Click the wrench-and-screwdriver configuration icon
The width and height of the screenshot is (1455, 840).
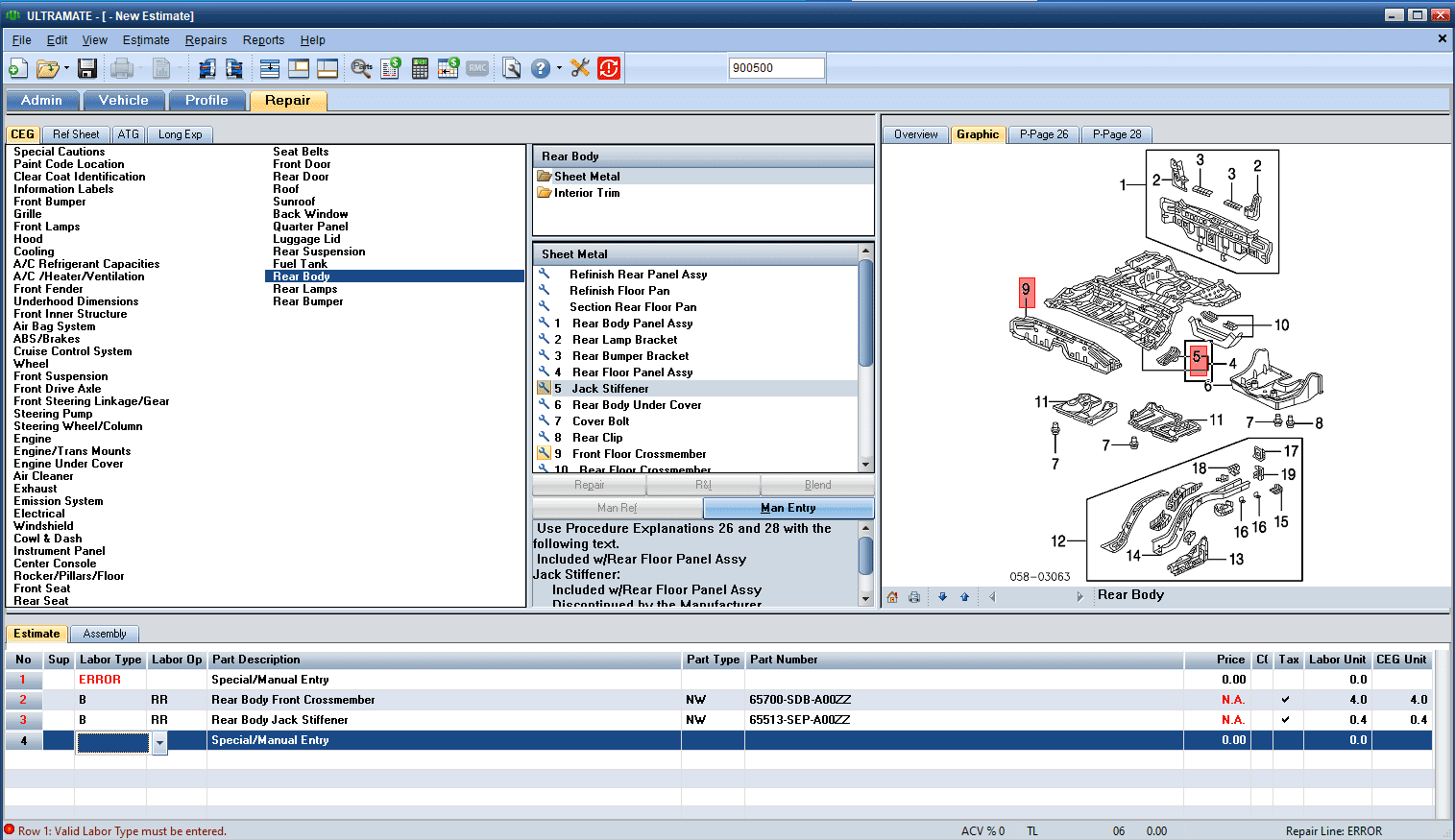pyautogui.click(x=580, y=68)
